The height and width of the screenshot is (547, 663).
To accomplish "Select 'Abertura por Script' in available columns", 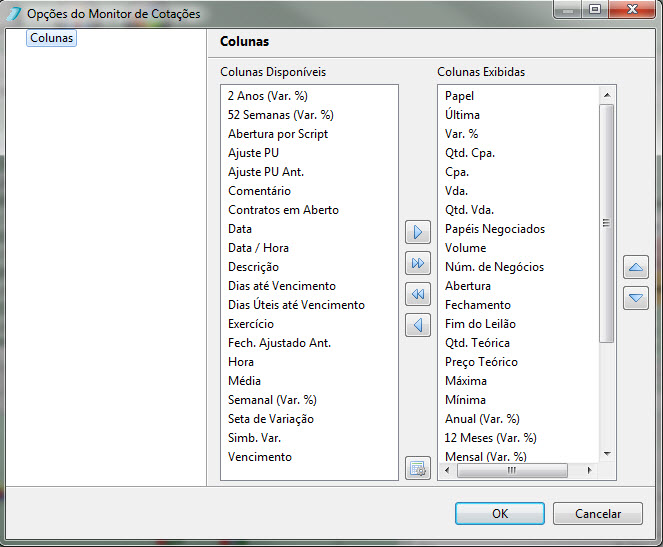I will [278, 134].
